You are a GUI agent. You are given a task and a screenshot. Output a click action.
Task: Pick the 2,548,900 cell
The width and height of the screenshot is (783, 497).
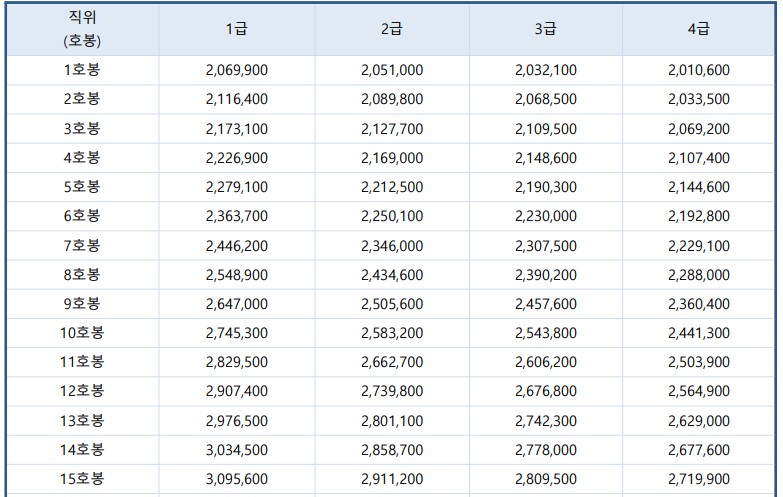tap(237, 275)
